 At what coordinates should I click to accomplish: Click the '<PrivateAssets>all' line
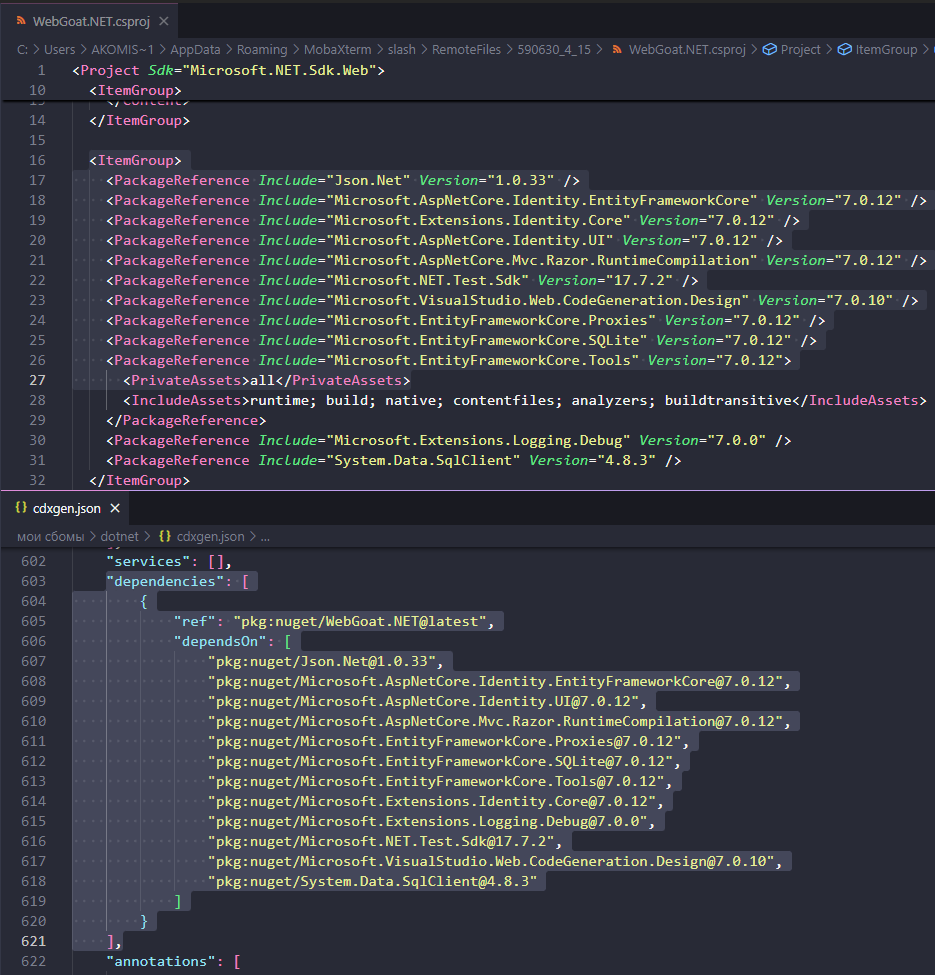click(x=267, y=381)
